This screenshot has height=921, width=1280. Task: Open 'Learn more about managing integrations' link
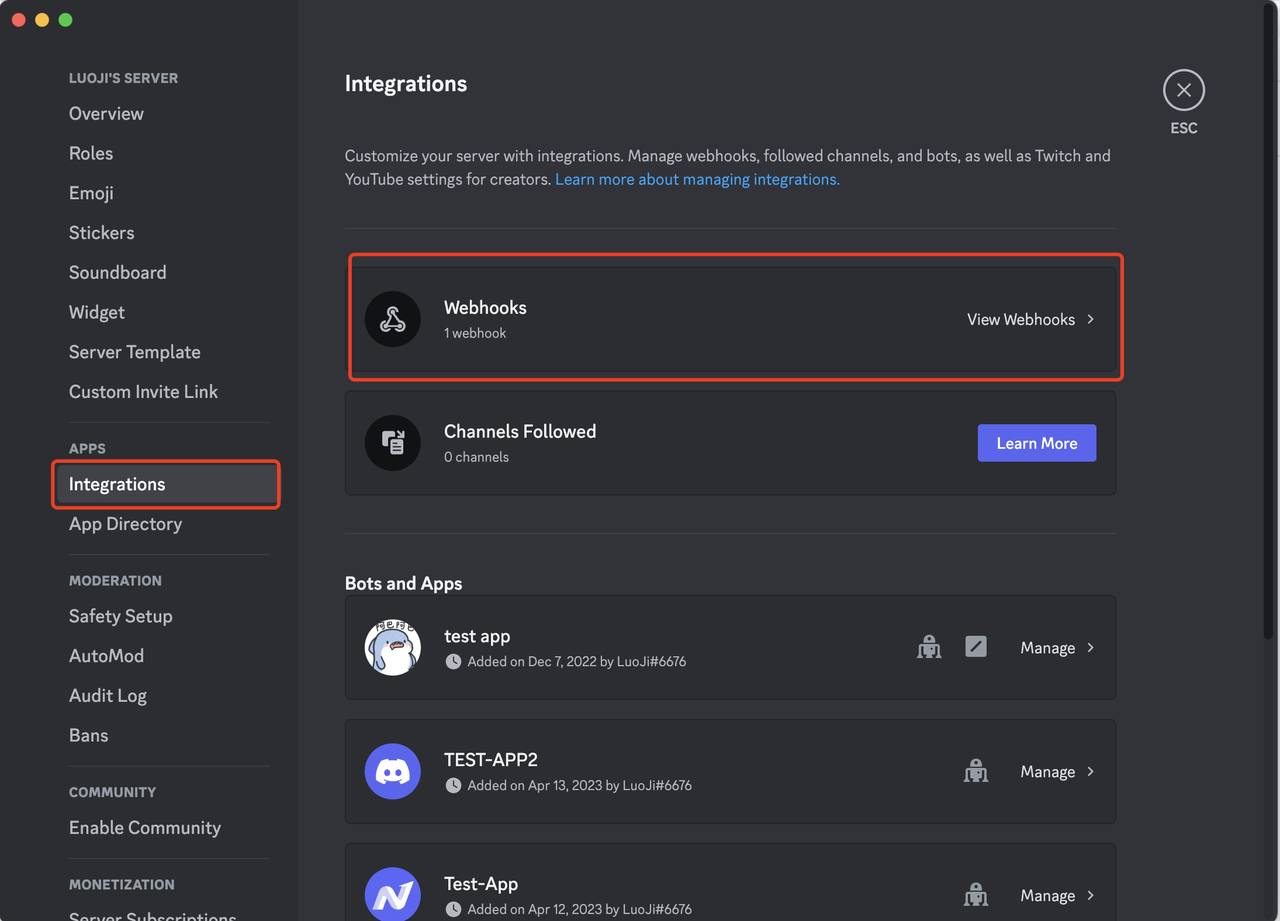[x=697, y=179]
